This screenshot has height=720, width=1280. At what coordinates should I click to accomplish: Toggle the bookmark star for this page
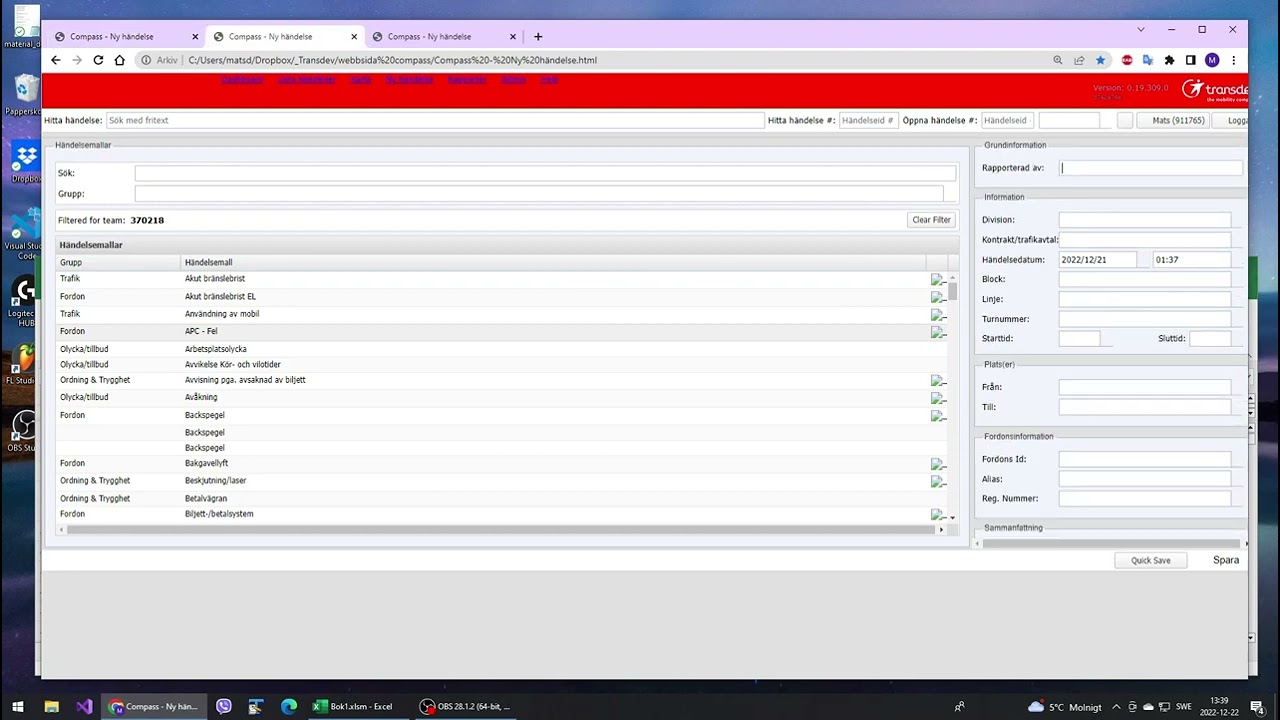(1100, 60)
